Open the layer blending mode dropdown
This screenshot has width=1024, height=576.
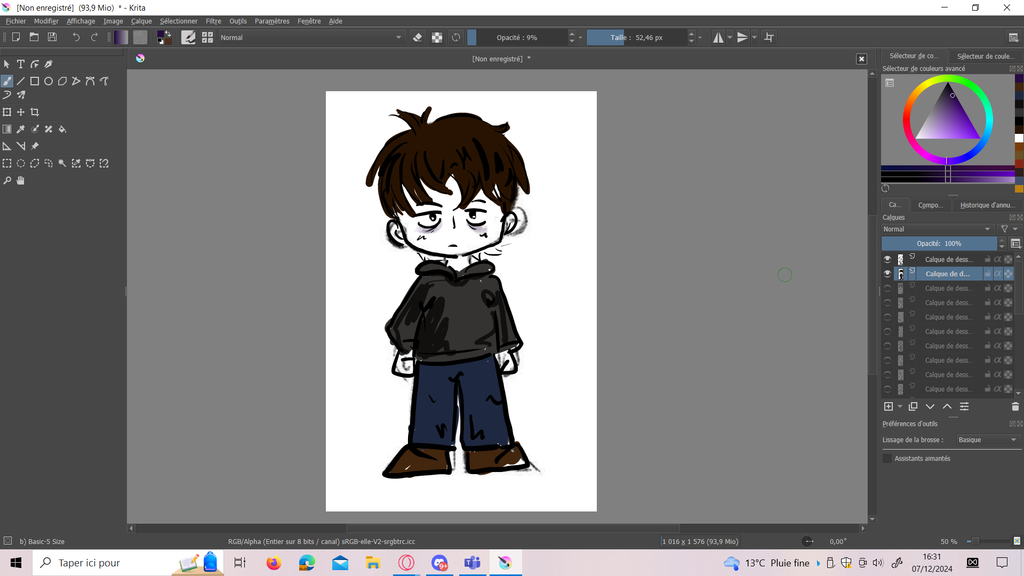click(937, 229)
